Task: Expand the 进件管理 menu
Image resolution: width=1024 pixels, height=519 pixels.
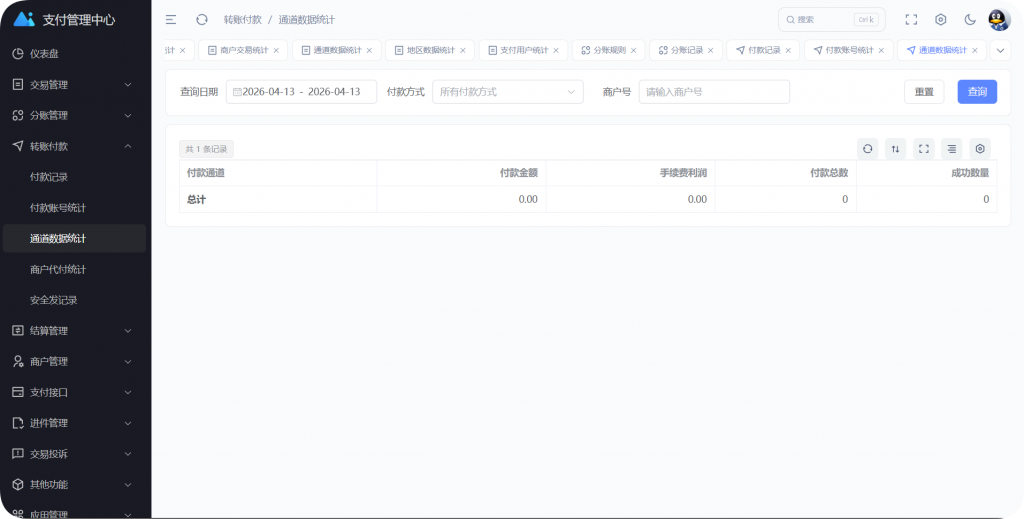Action: [74, 423]
